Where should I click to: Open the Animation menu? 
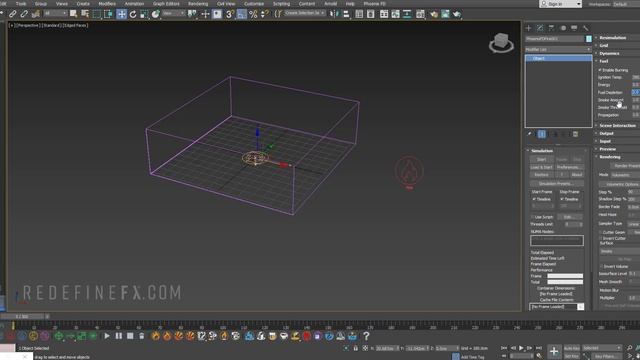(134, 4)
